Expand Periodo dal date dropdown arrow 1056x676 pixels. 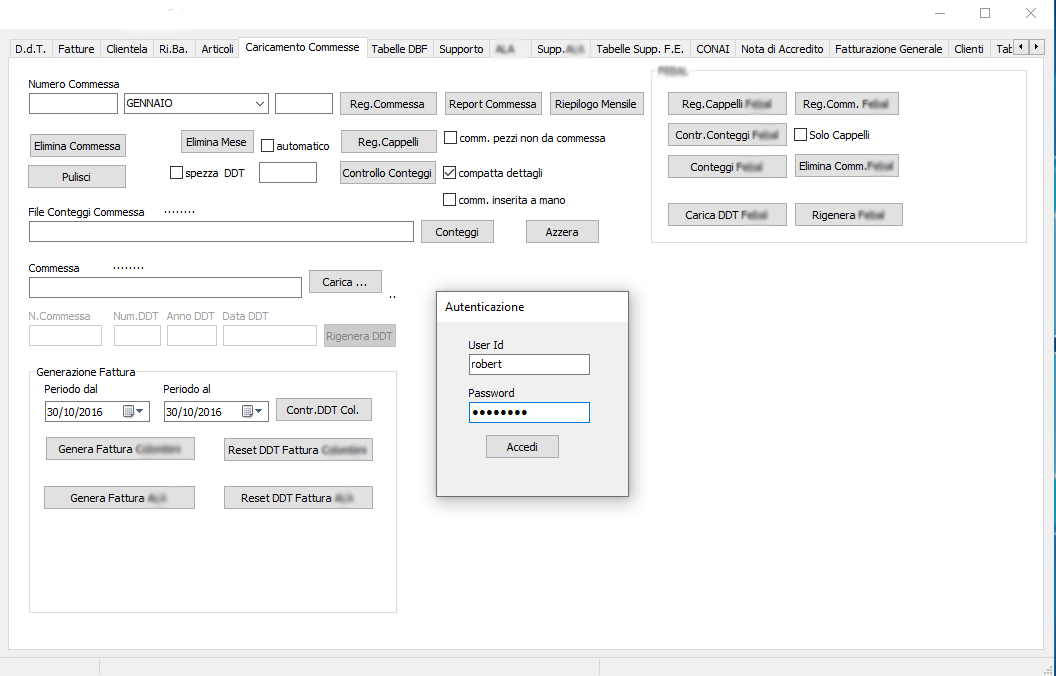[140, 411]
